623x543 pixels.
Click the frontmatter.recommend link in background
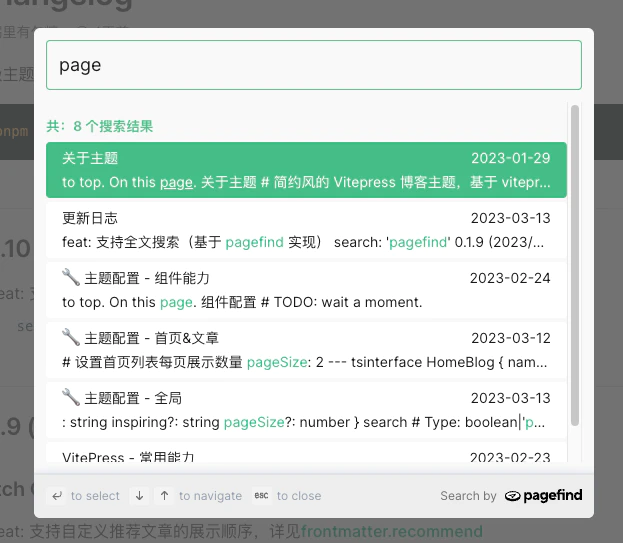tap(391, 531)
